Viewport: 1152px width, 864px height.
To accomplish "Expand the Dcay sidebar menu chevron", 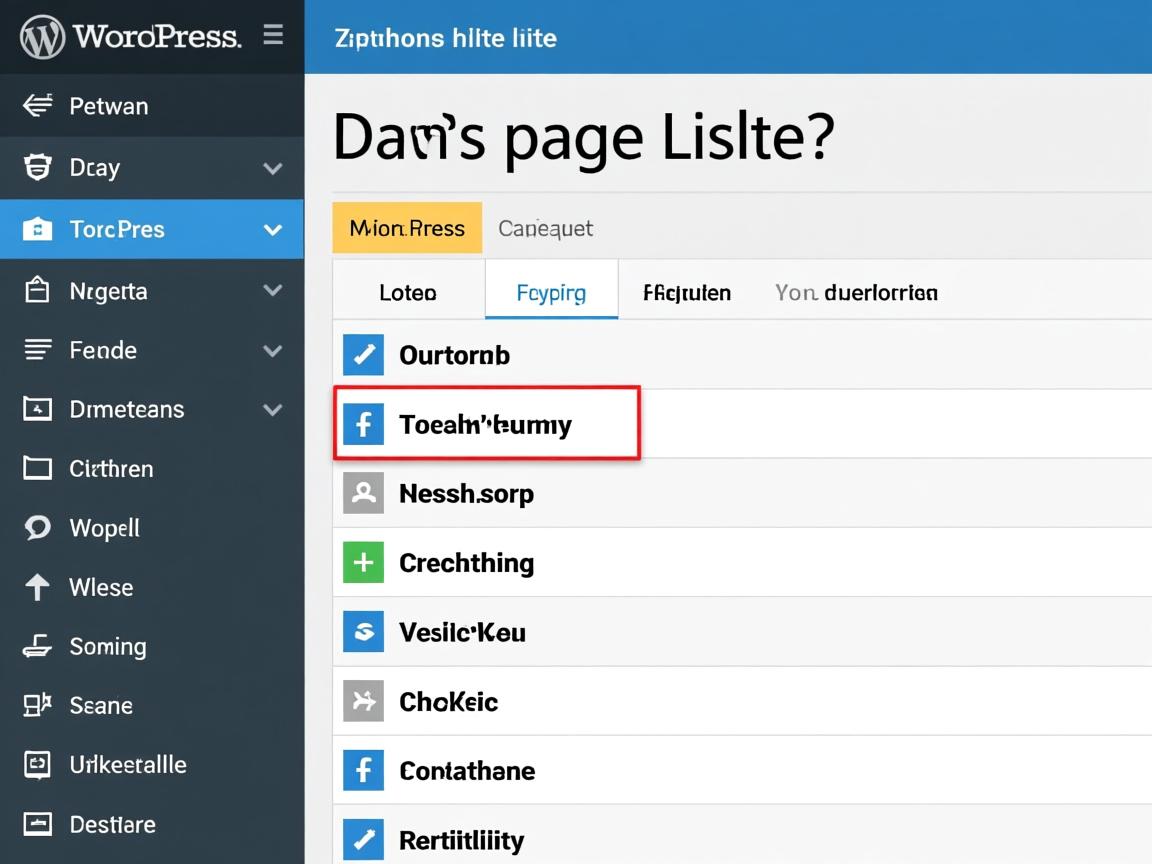I will [x=272, y=168].
